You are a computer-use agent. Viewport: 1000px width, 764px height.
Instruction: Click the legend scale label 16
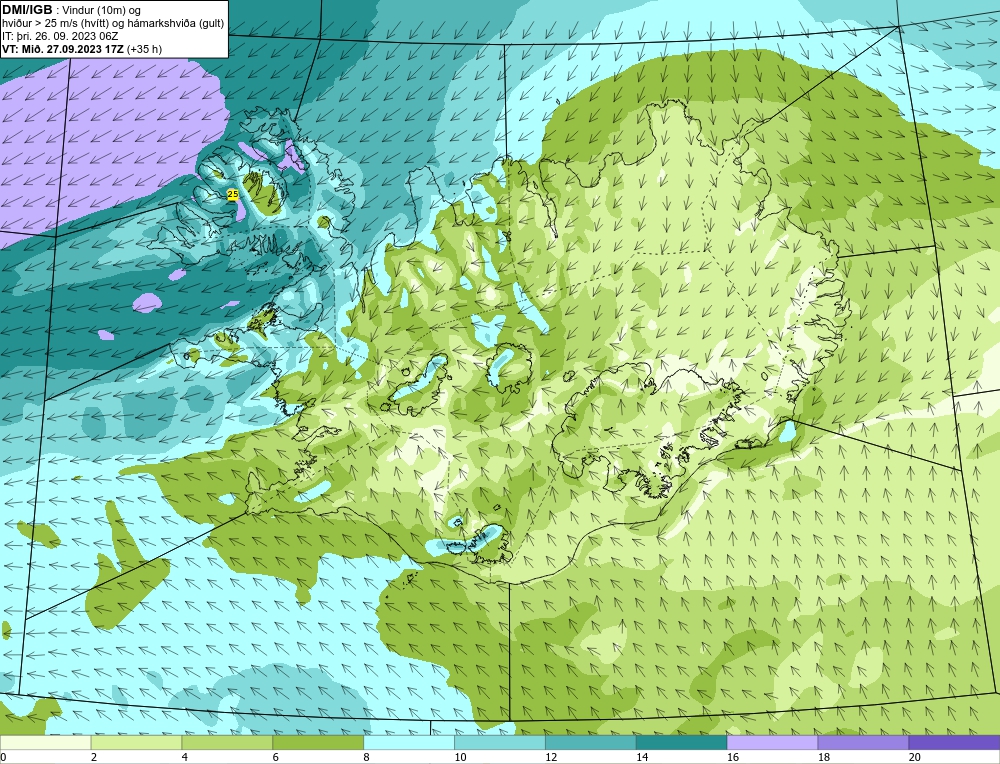(x=733, y=757)
